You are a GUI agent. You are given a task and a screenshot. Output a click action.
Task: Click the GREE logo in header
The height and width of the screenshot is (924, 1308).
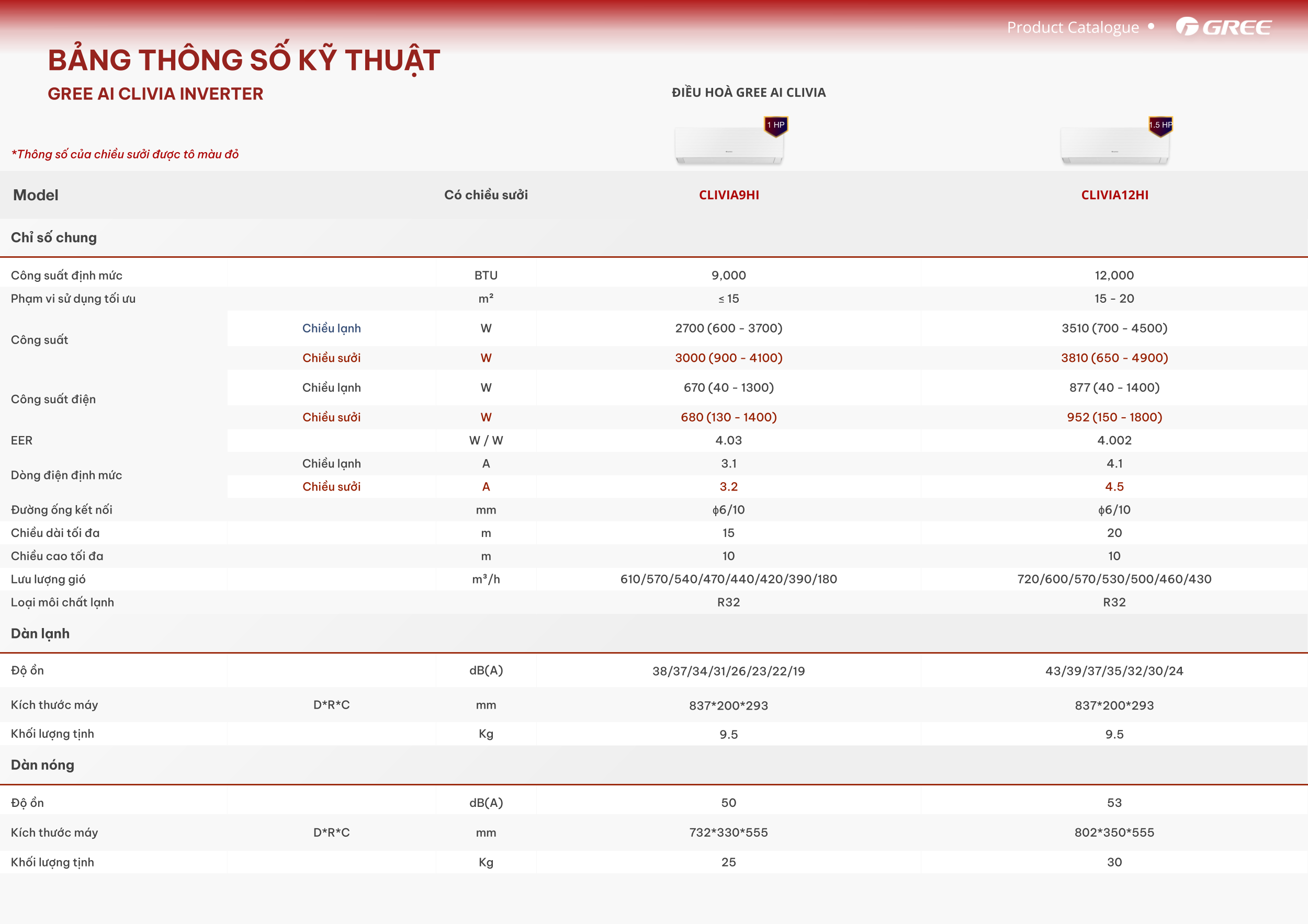point(1223,27)
